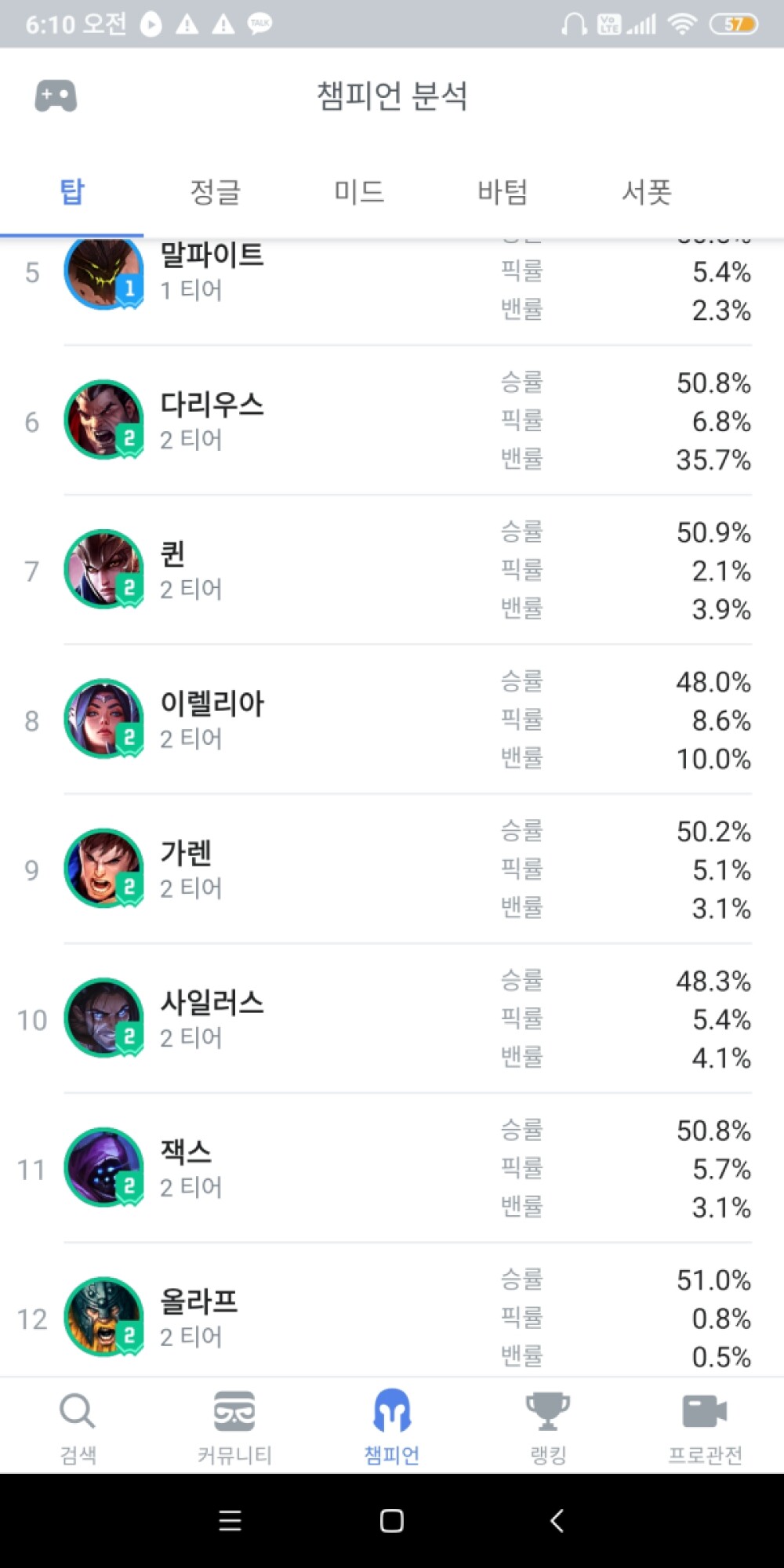Open the Android recent apps menu
This screenshot has height=1568, width=784.
click(230, 1521)
